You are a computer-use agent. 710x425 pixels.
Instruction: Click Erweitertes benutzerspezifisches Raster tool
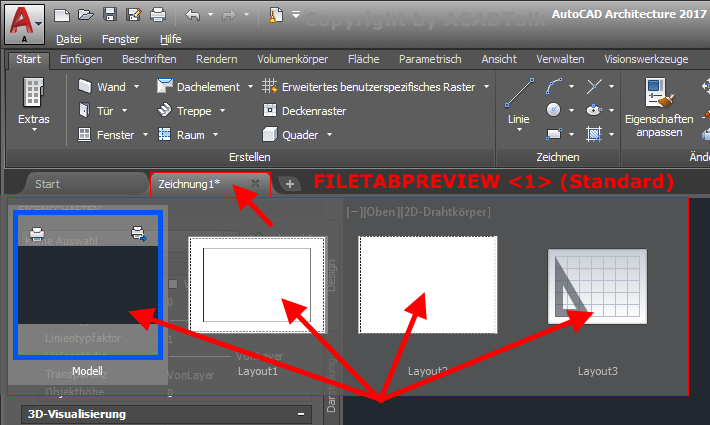[x=369, y=86]
